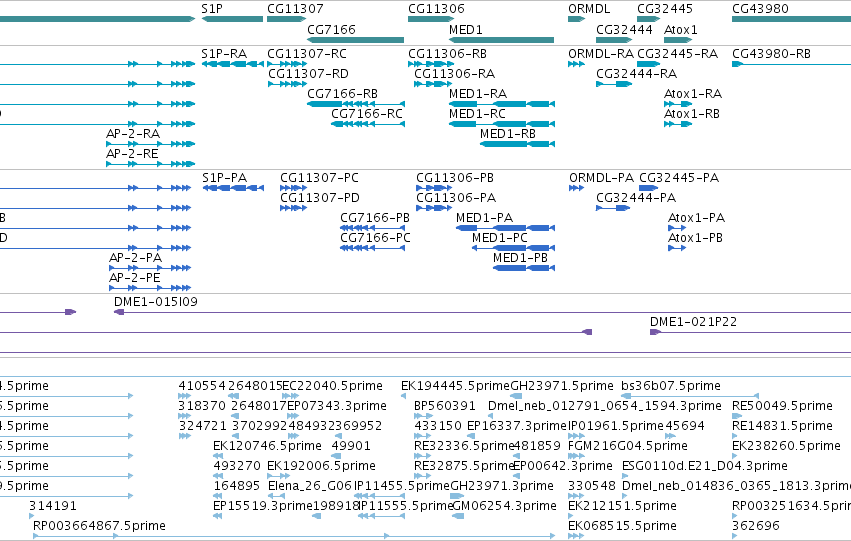
Task: Select the CG32444 gene bar
Action: 614,40
